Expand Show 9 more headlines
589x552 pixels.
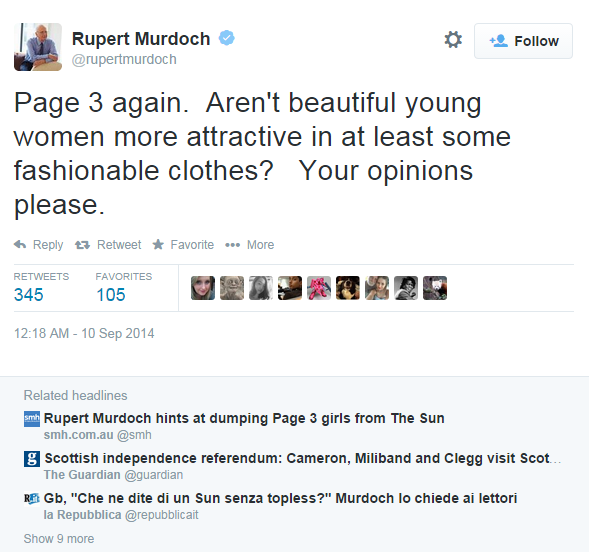(x=59, y=538)
